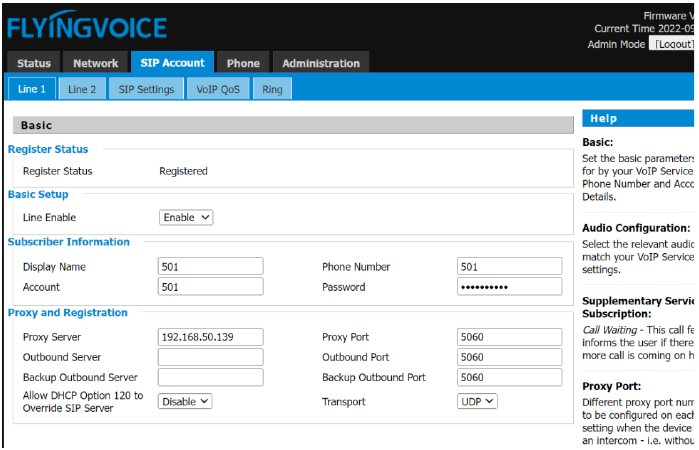Image resolution: width=699 pixels, height=450 pixels.
Task: Select the Line 1 sub-tab
Action: [x=32, y=89]
